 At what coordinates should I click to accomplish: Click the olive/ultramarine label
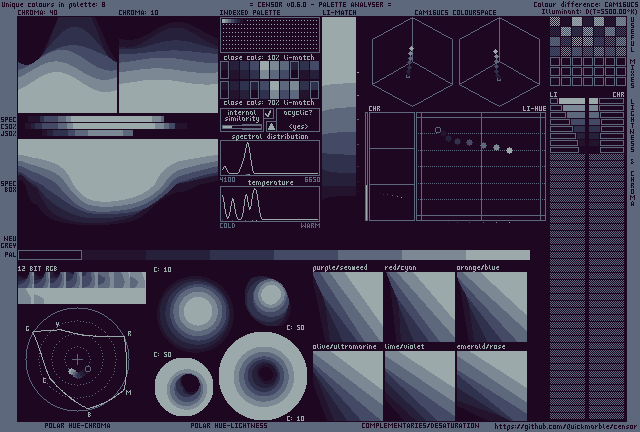point(344,346)
